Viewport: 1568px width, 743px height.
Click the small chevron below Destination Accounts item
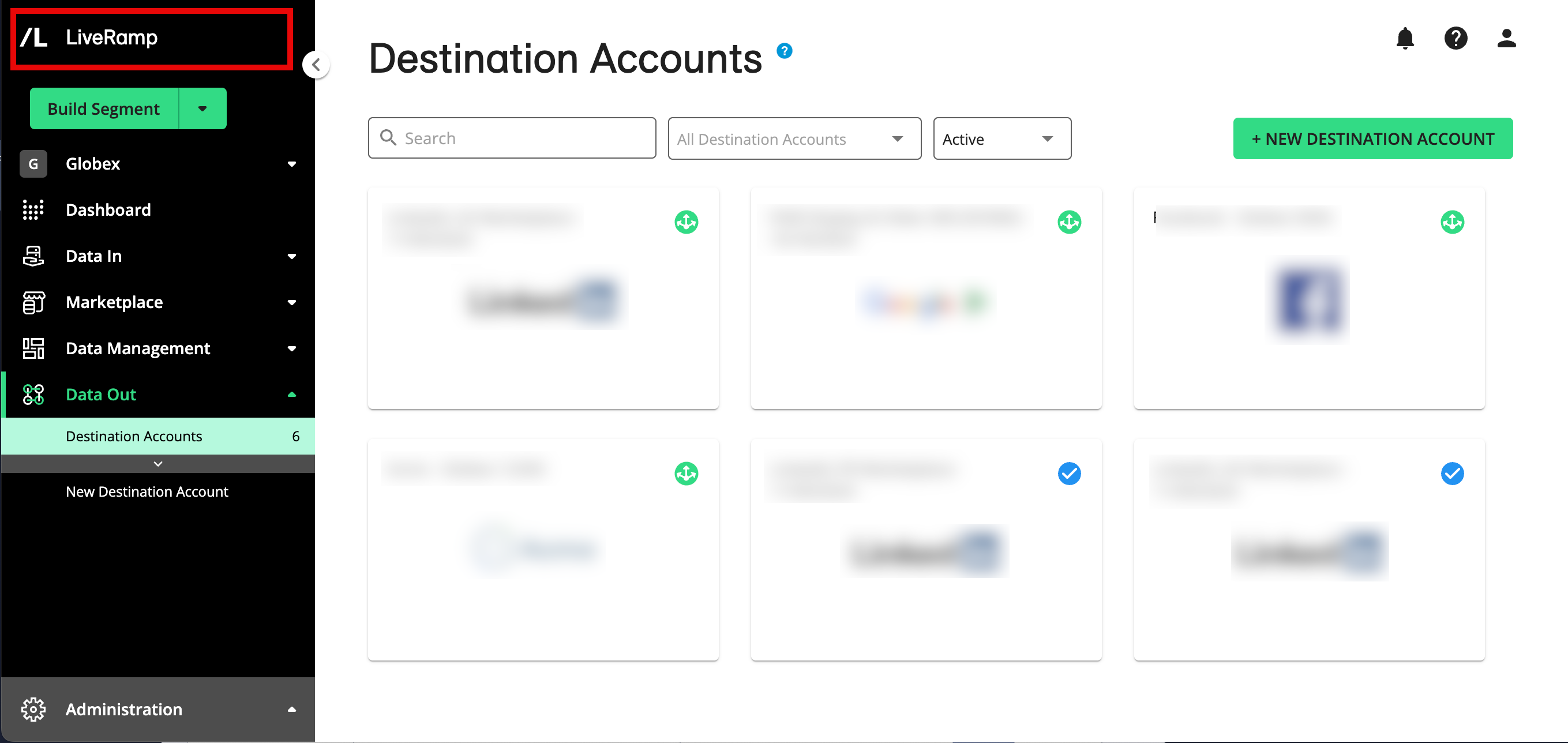[157, 464]
